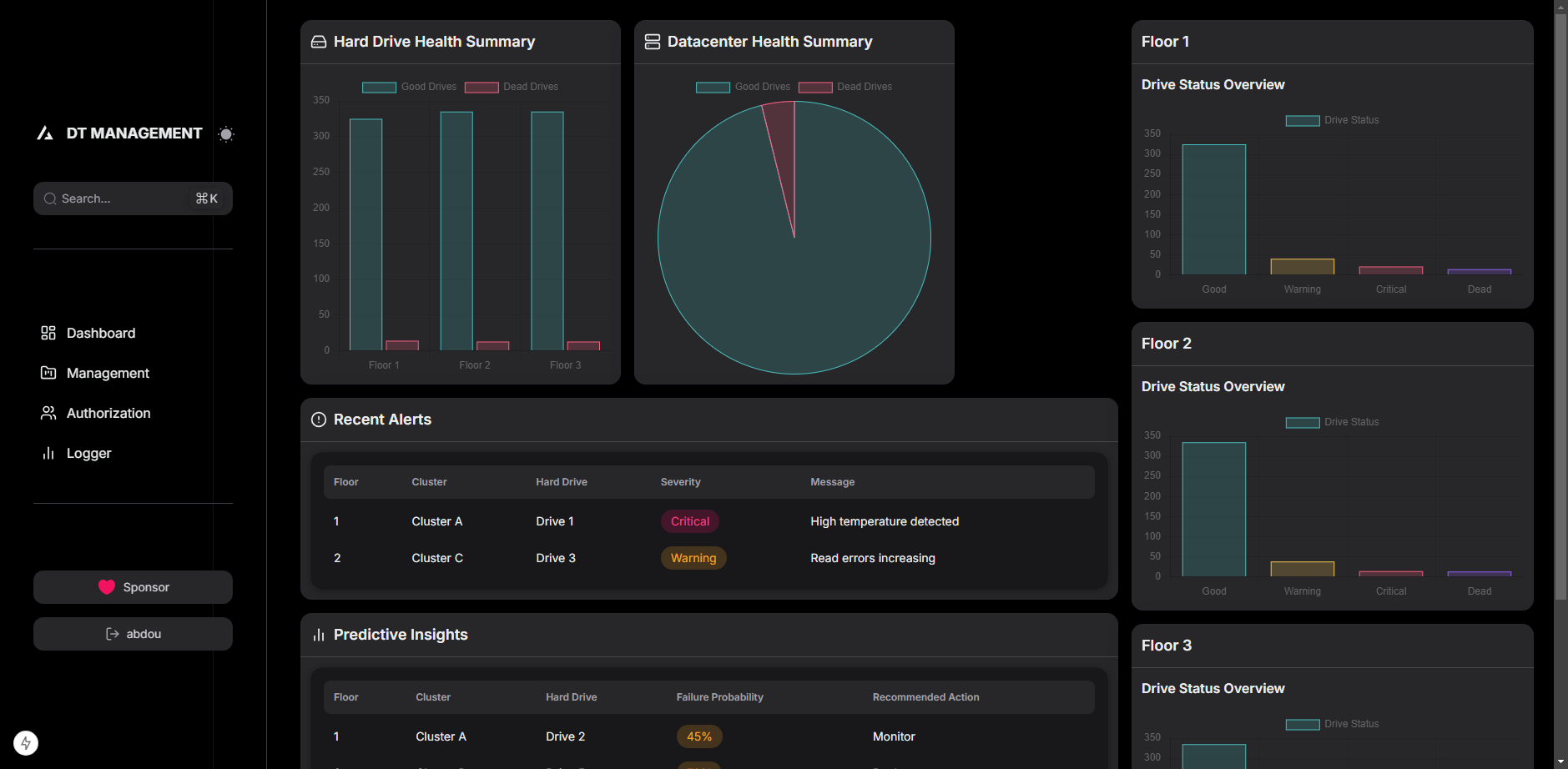Open the Dashboard section in the sidebar

pos(100,333)
